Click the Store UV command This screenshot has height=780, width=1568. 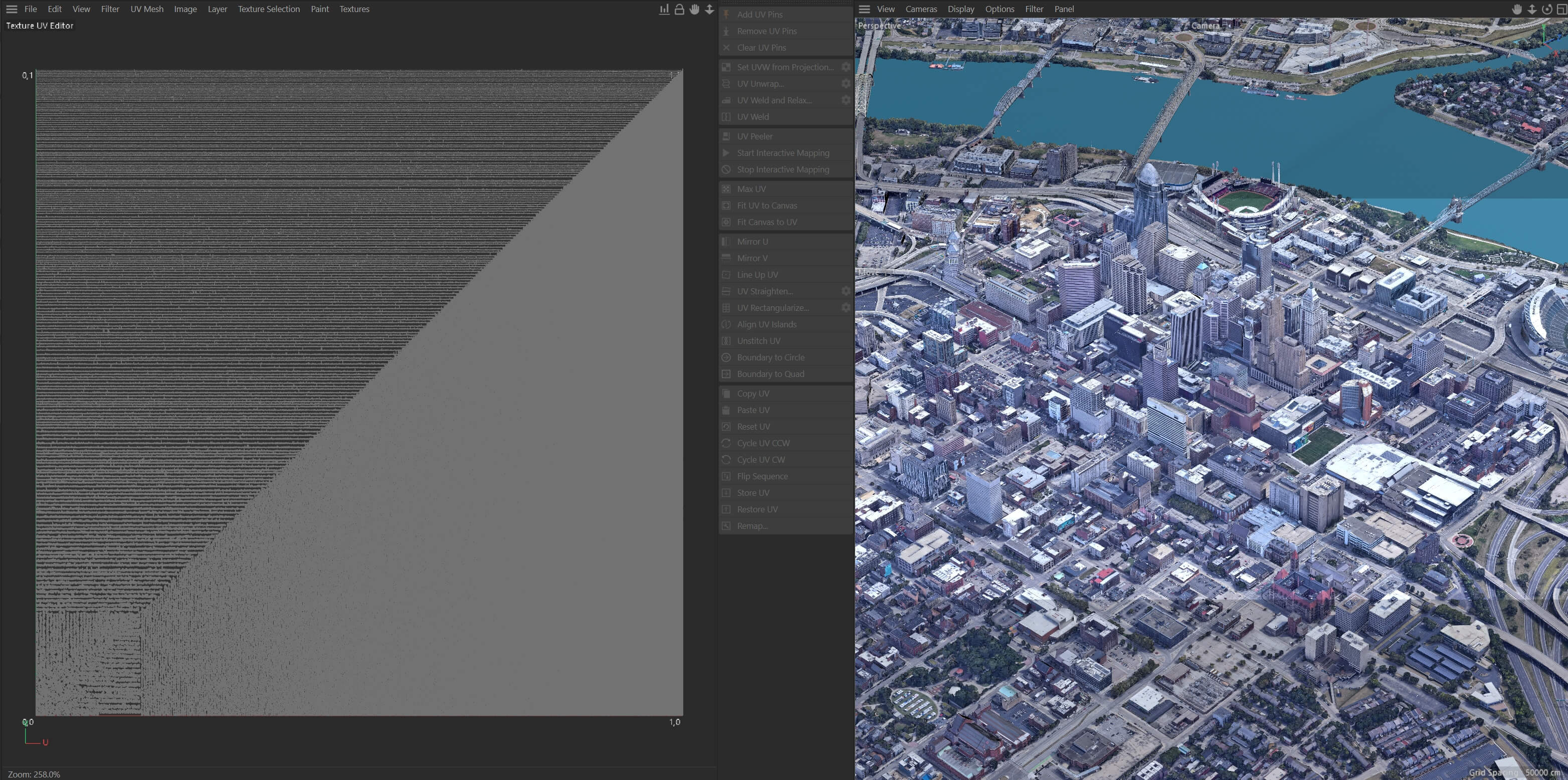[785, 493]
